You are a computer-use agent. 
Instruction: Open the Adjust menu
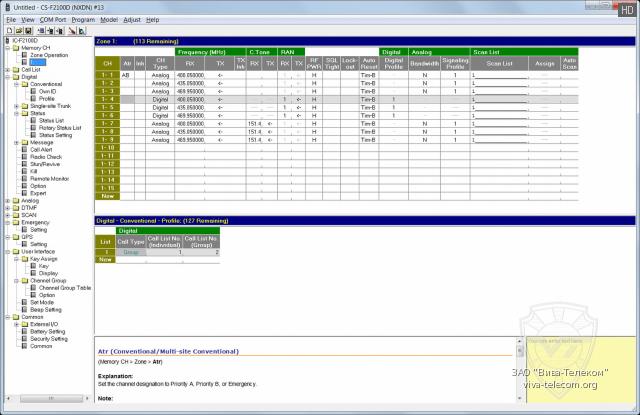pyautogui.click(x=132, y=20)
